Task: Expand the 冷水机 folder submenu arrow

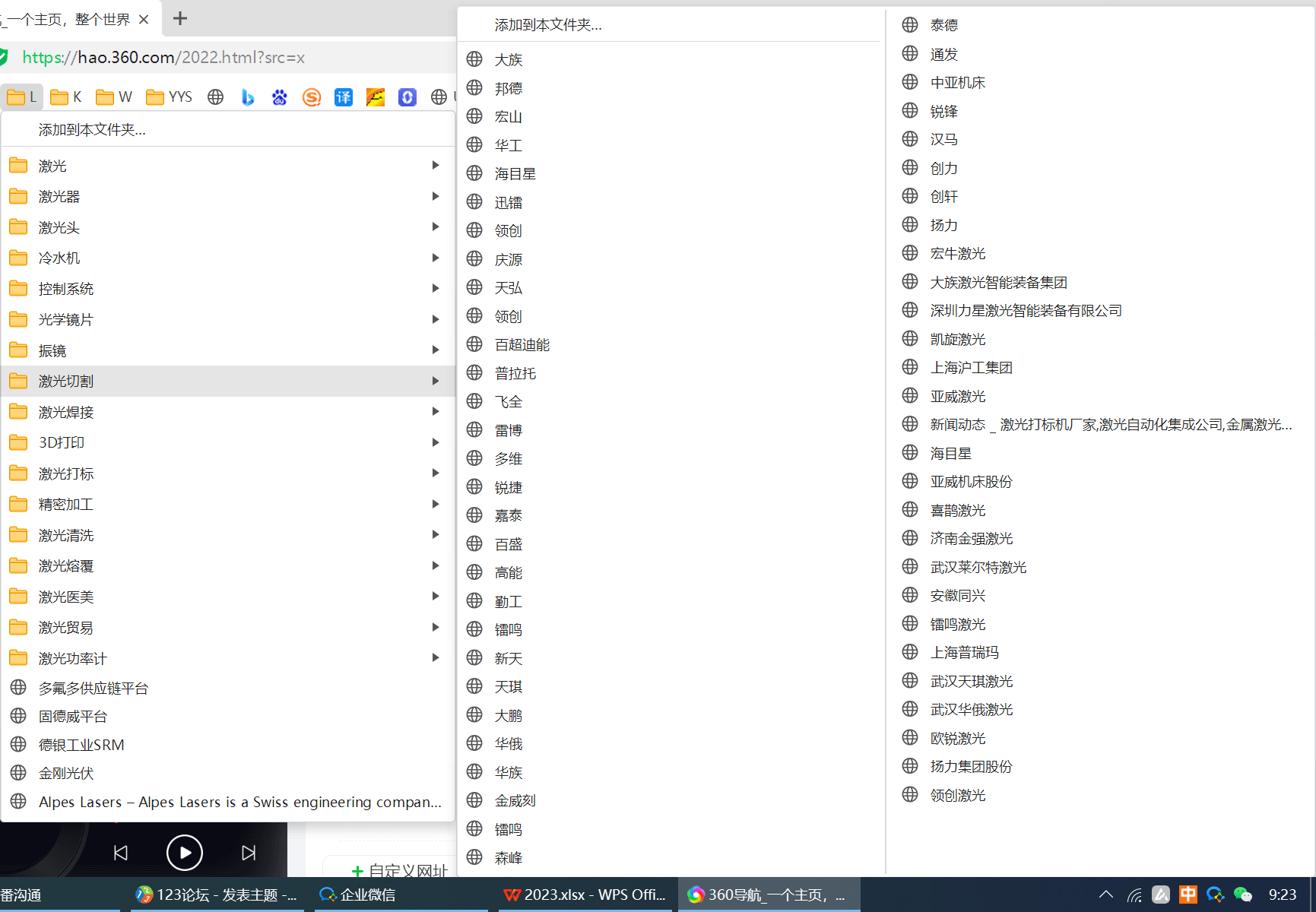Action: coord(436,258)
